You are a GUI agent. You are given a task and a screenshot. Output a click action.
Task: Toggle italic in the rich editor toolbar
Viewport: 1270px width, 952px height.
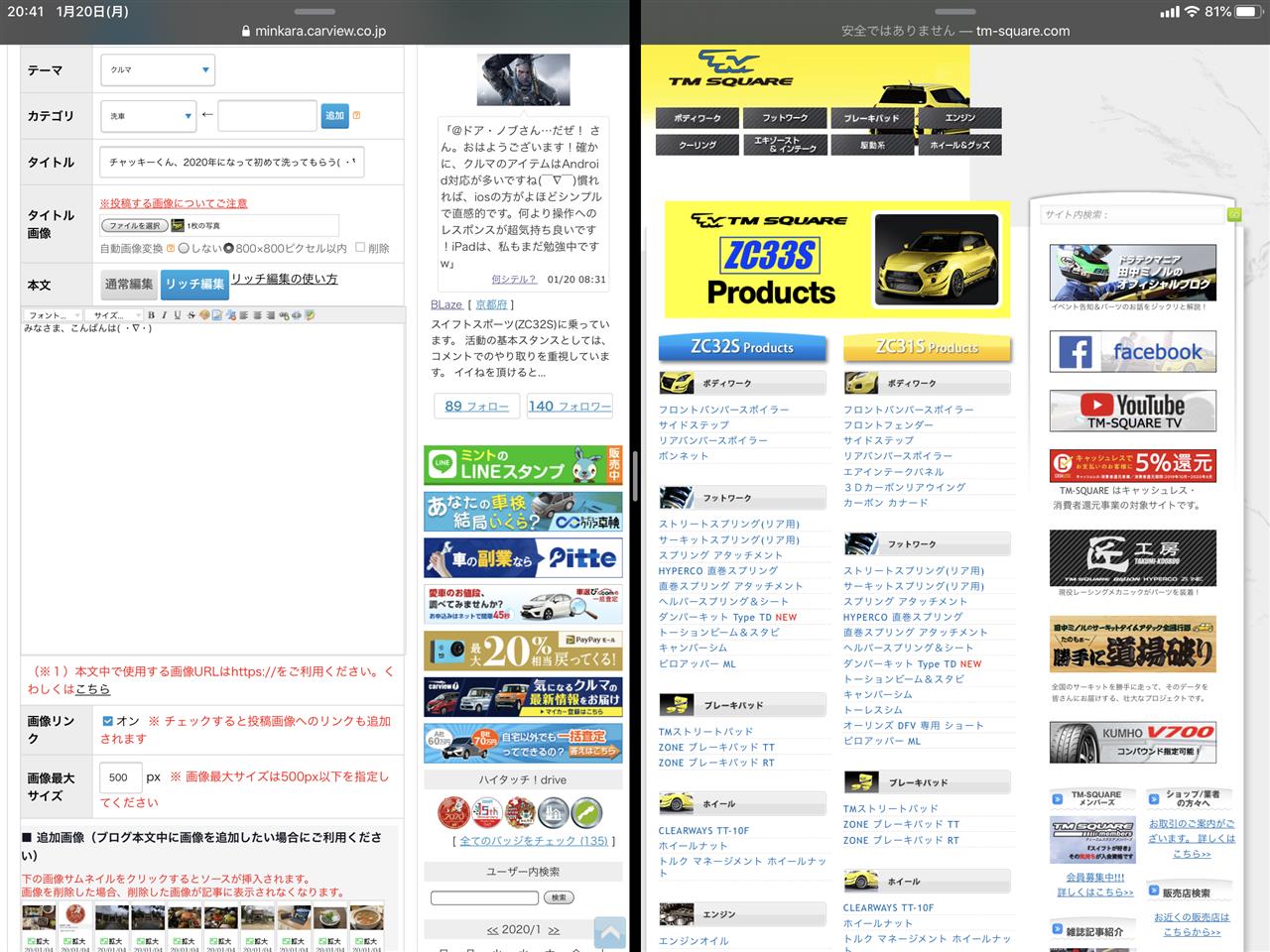click(164, 315)
